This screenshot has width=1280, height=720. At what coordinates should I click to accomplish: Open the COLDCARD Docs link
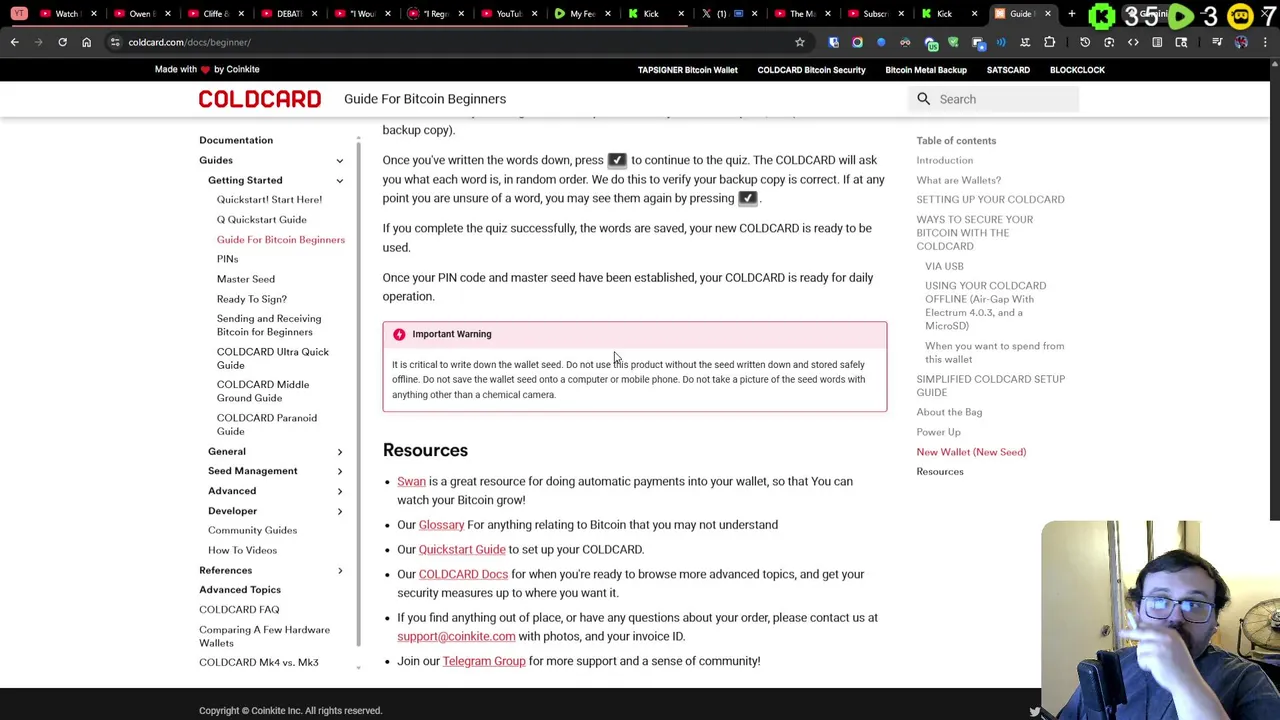click(463, 574)
